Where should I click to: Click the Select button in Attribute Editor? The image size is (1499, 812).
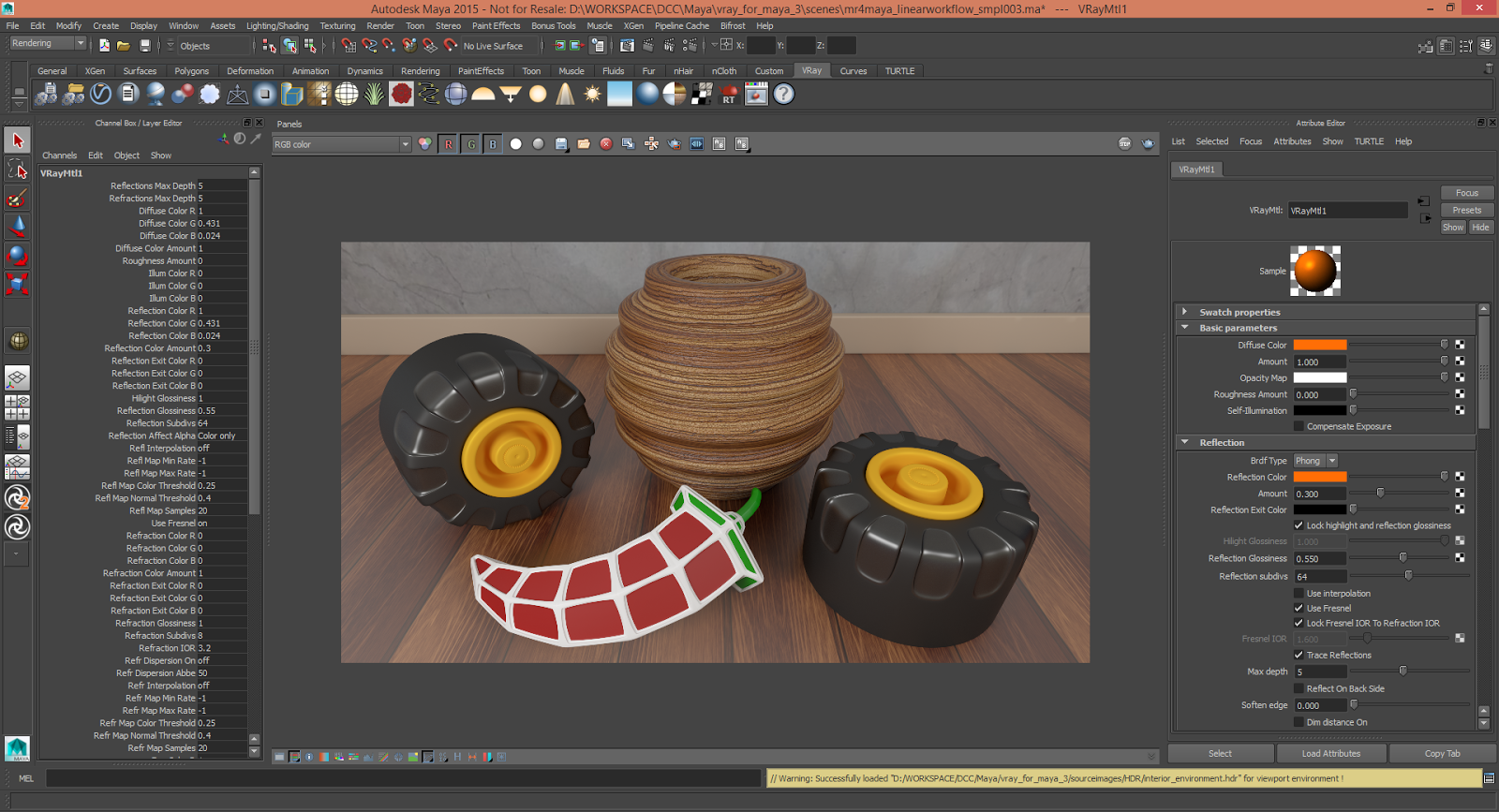1220,753
